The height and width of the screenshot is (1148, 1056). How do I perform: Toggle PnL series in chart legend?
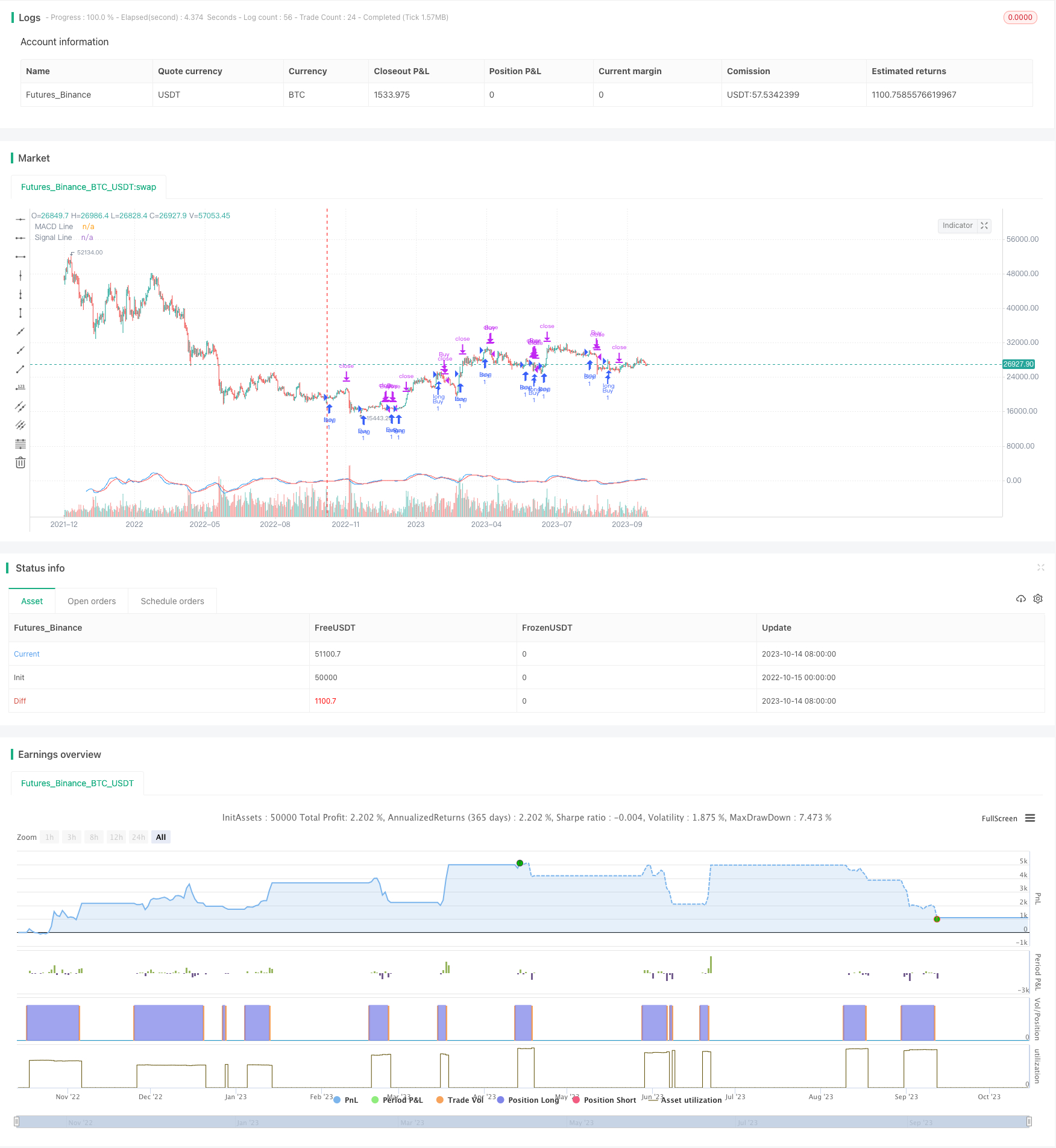[346, 1100]
